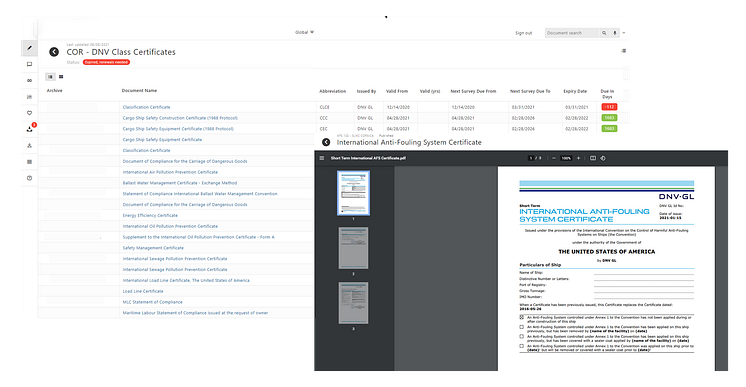This screenshot has width=746, height=387.
Task: Toggle the PDF viewer sidebar menu icon
Action: (x=322, y=158)
